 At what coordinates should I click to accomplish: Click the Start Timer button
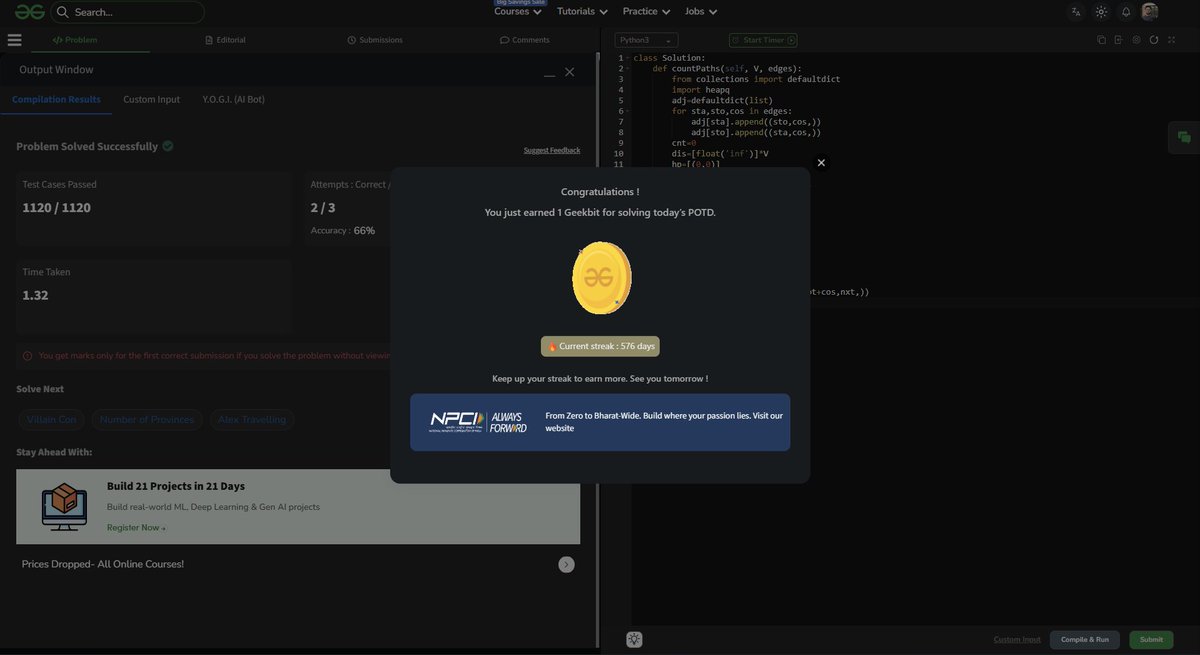(763, 40)
